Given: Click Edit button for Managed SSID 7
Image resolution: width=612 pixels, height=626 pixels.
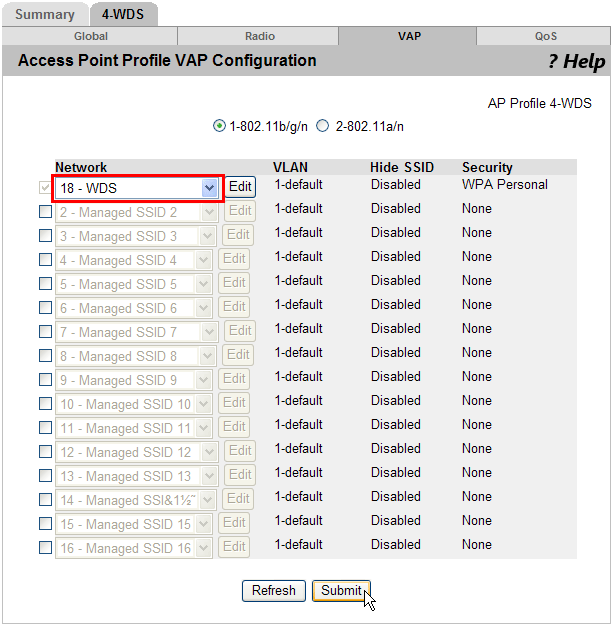Looking at the screenshot, I should point(240,331).
